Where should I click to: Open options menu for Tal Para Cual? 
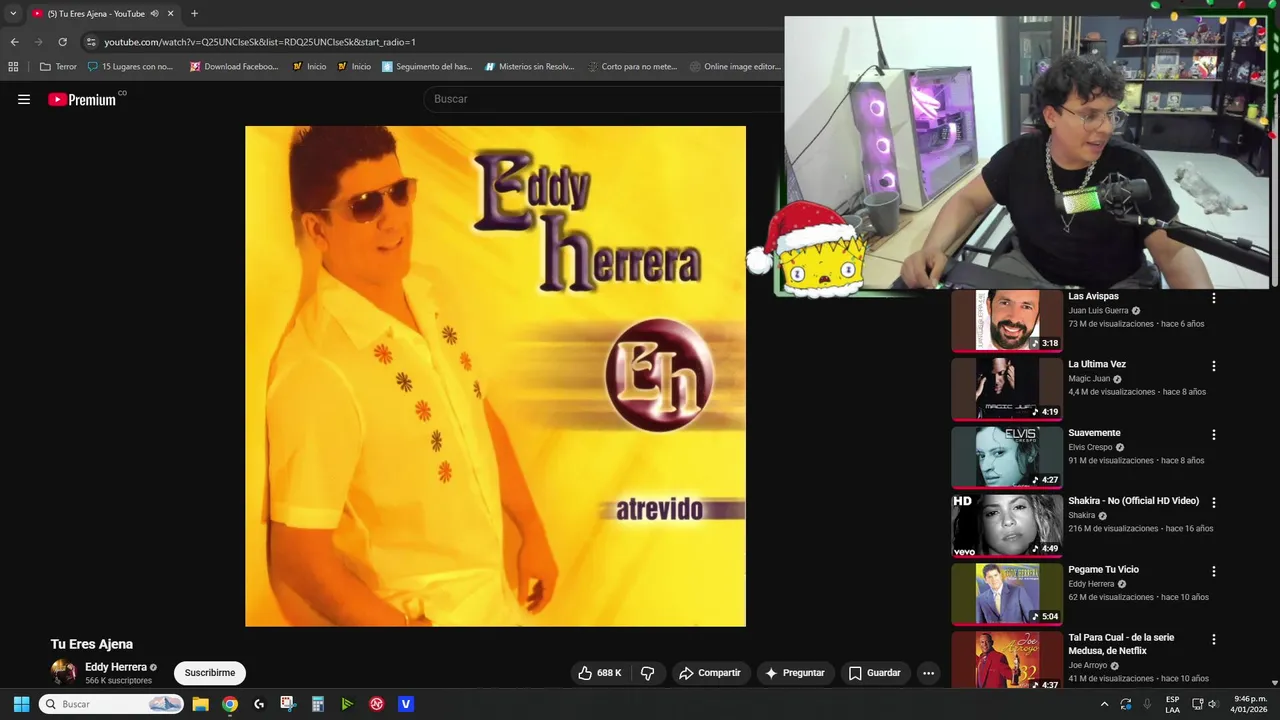tap(1214, 639)
